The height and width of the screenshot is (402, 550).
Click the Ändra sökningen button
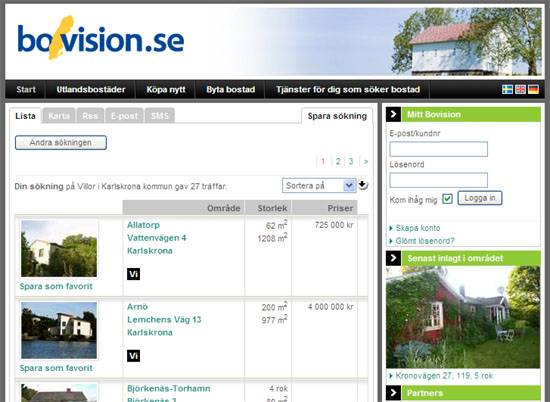pos(61,142)
